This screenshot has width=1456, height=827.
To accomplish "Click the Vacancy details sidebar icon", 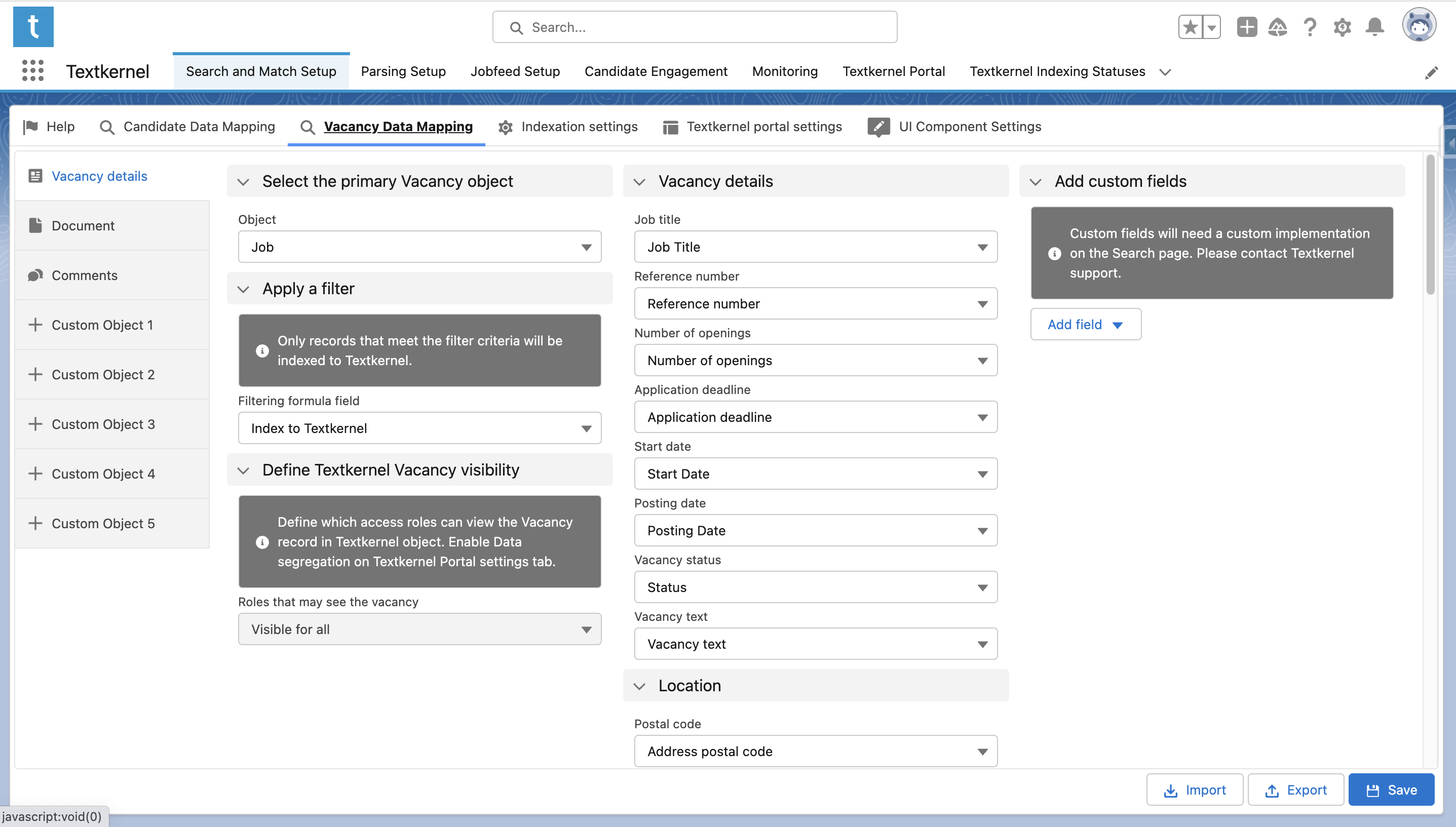I will (35, 176).
